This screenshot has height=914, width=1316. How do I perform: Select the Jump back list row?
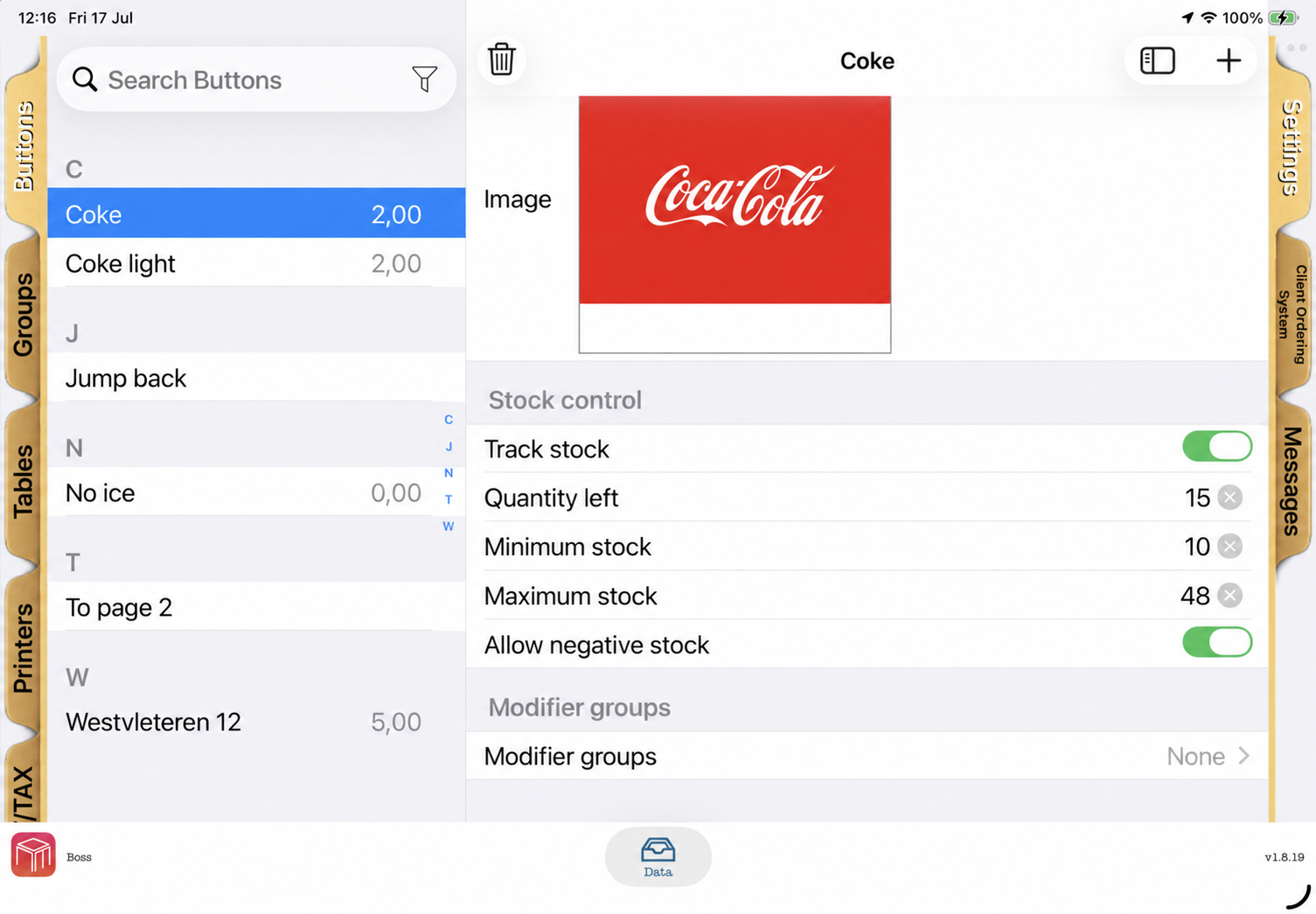pyautogui.click(x=256, y=377)
